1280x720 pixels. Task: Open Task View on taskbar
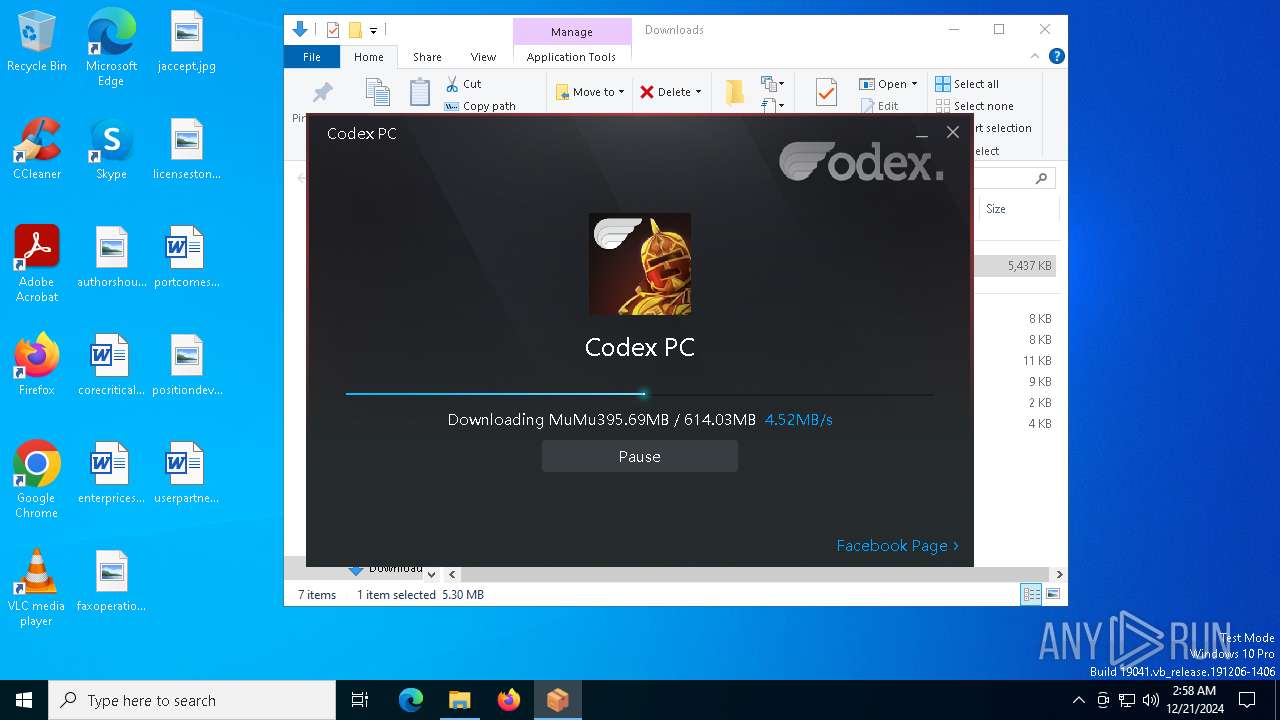tap(360, 700)
